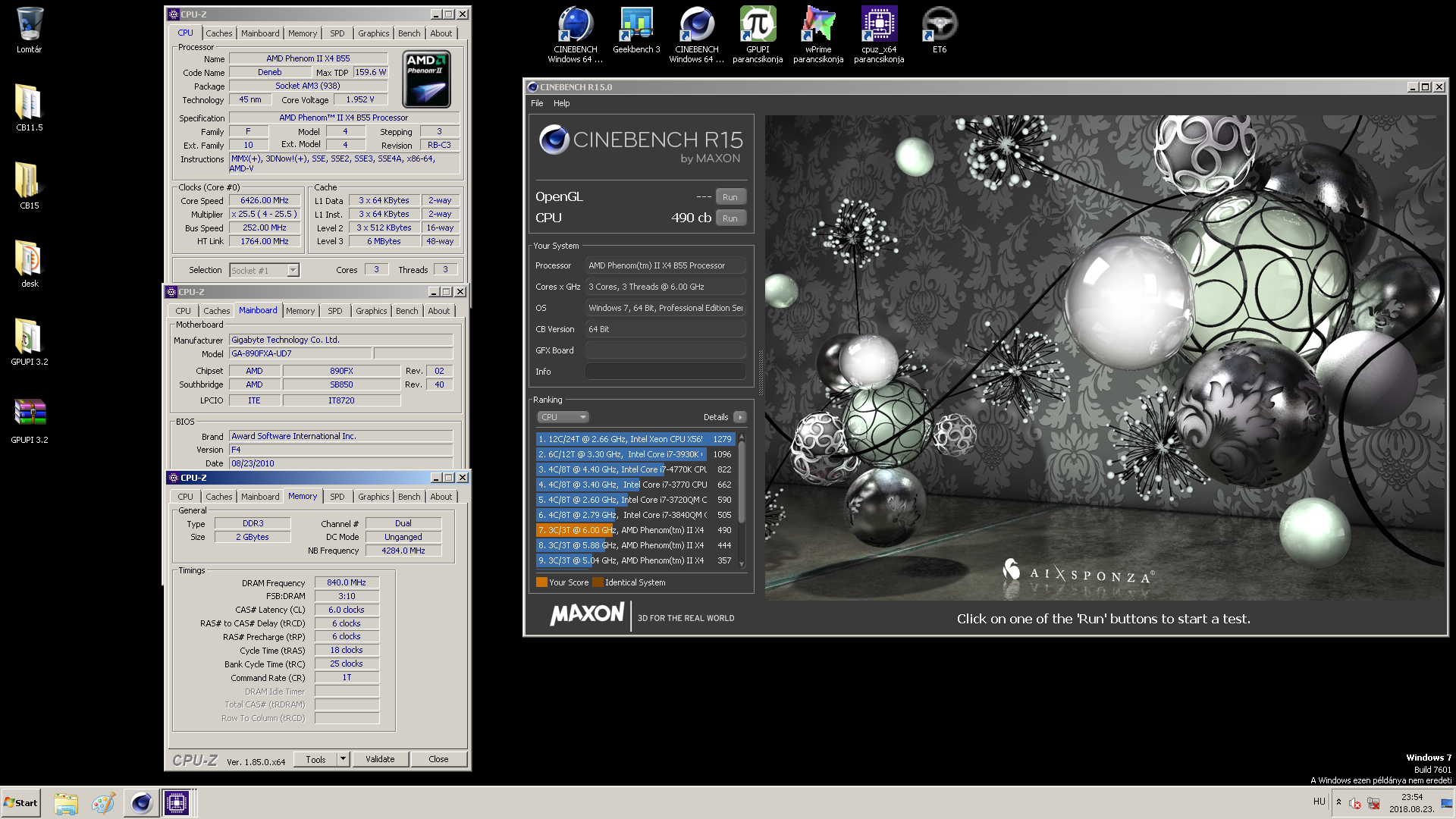Viewport: 1456px width, 819px height.
Task: Open Windows Explorer from taskbar
Action: tap(66, 803)
